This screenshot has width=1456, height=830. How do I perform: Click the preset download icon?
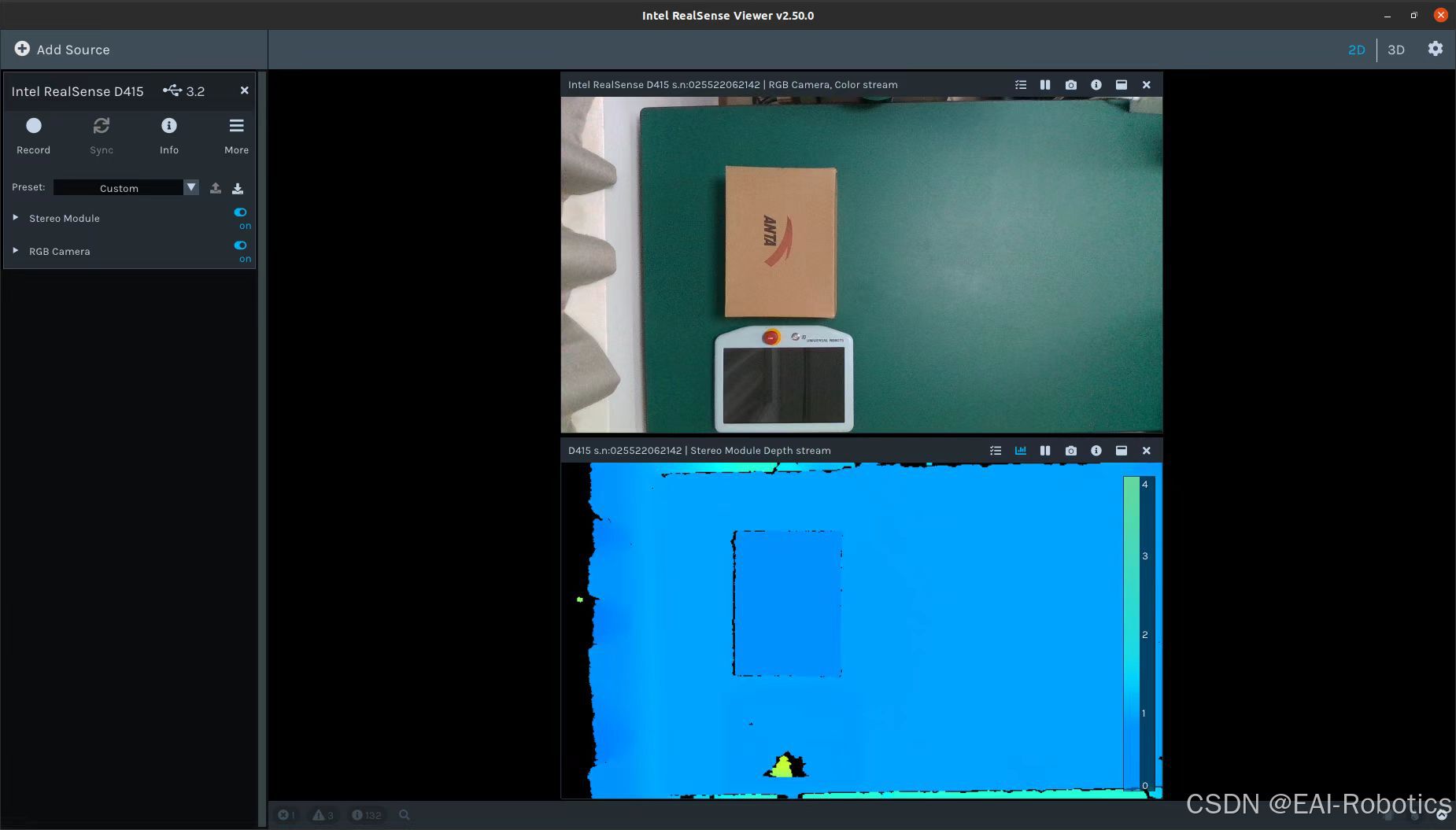coord(238,187)
